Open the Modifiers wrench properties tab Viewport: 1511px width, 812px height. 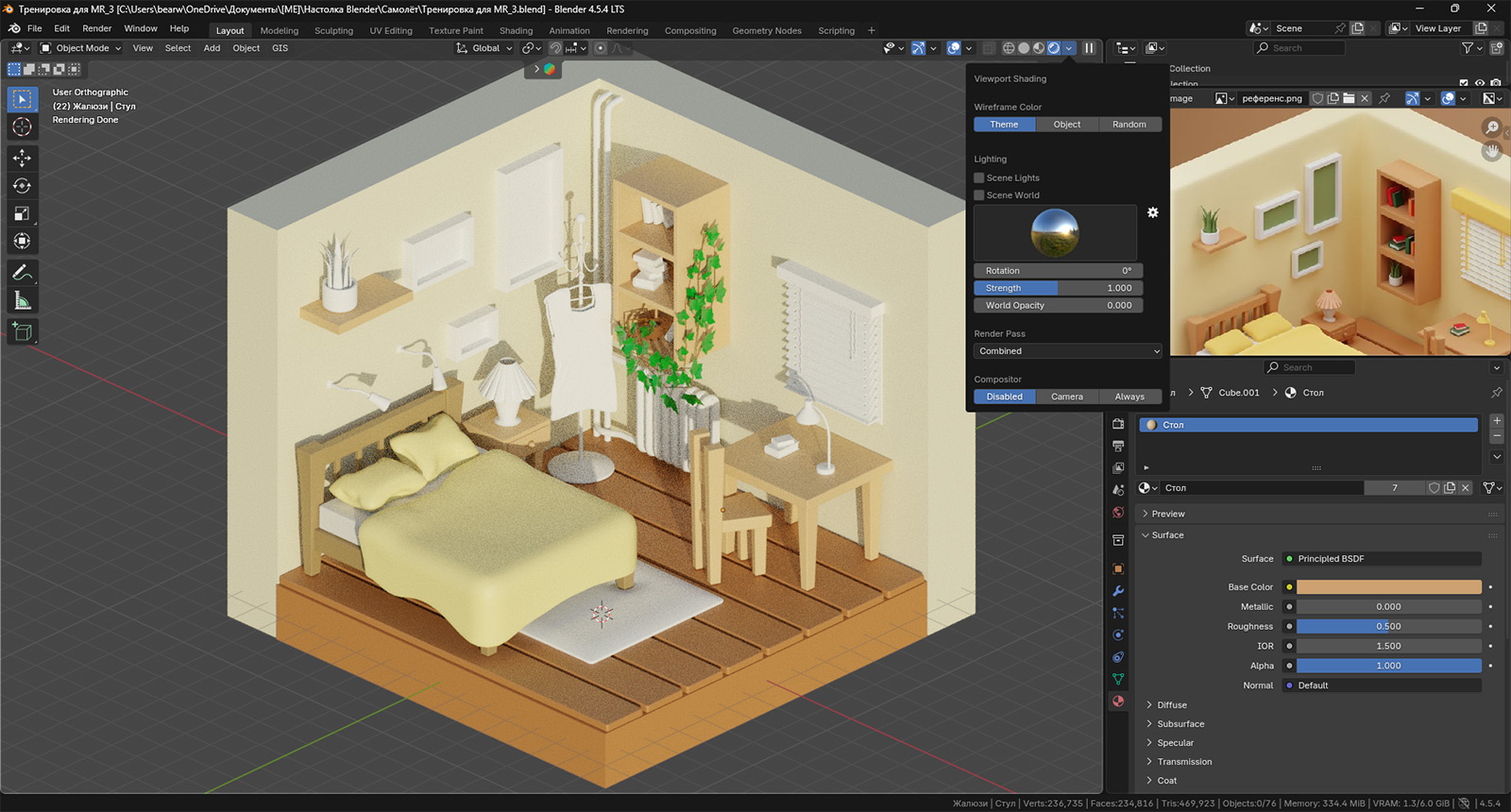click(x=1118, y=591)
